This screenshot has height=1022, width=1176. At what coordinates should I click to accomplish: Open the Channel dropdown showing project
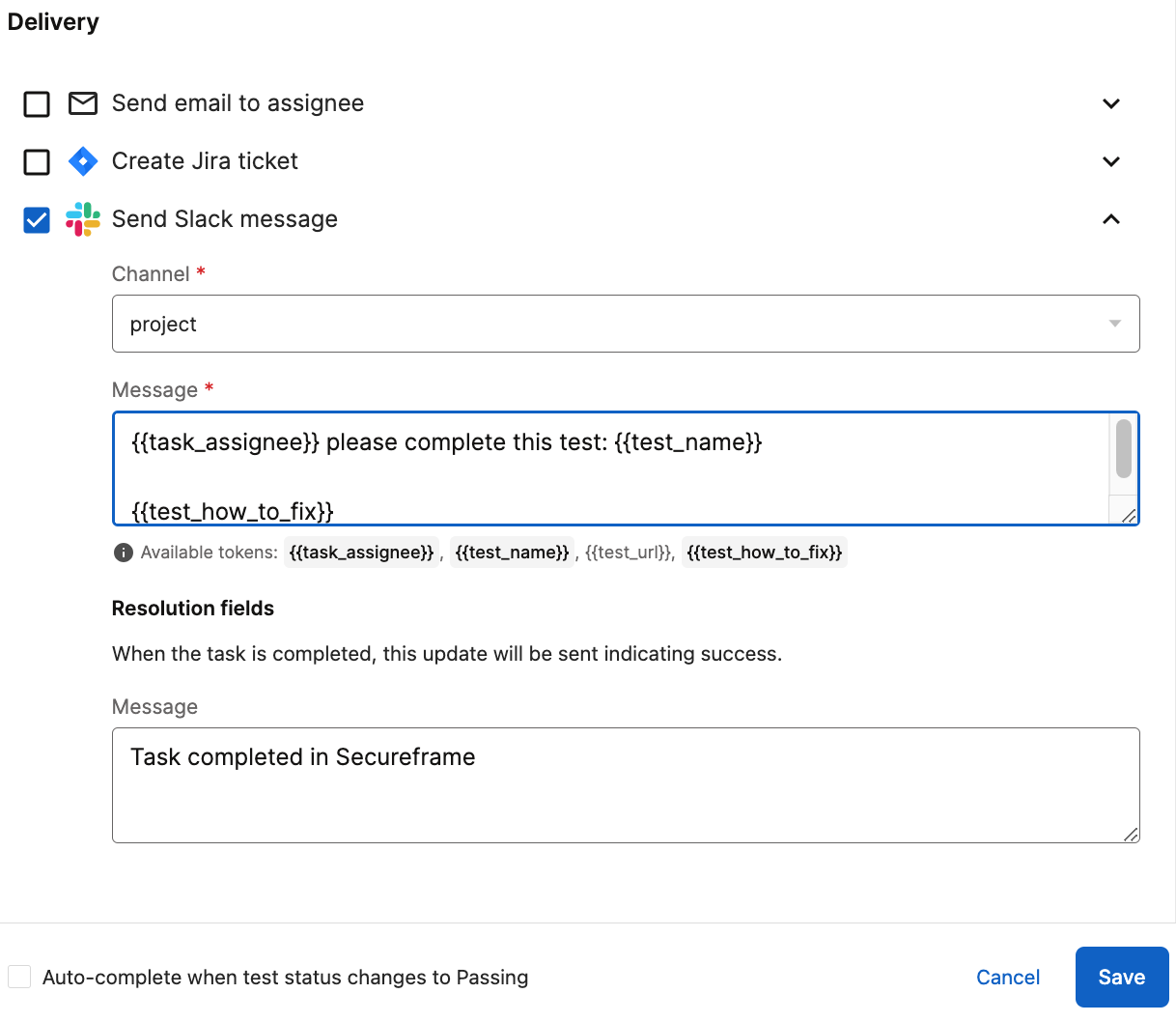point(626,324)
